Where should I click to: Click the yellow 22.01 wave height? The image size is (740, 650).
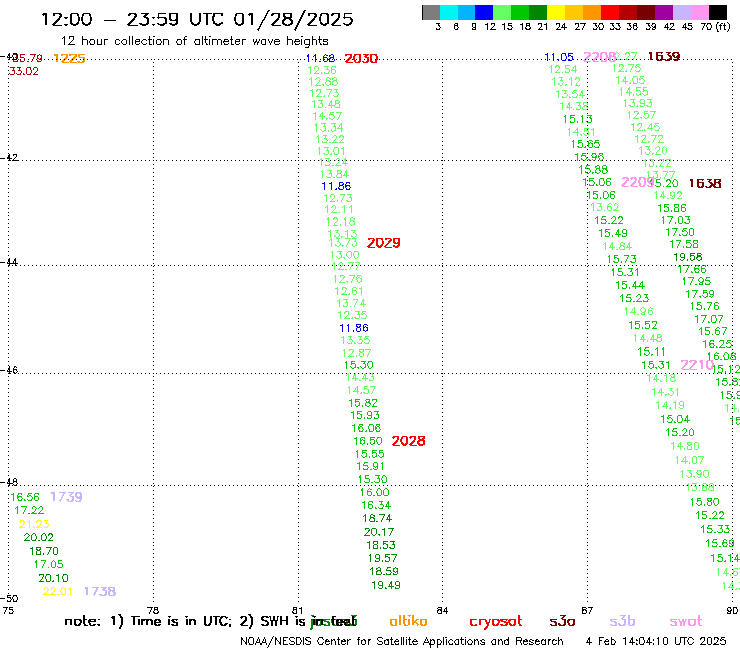(x=58, y=591)
